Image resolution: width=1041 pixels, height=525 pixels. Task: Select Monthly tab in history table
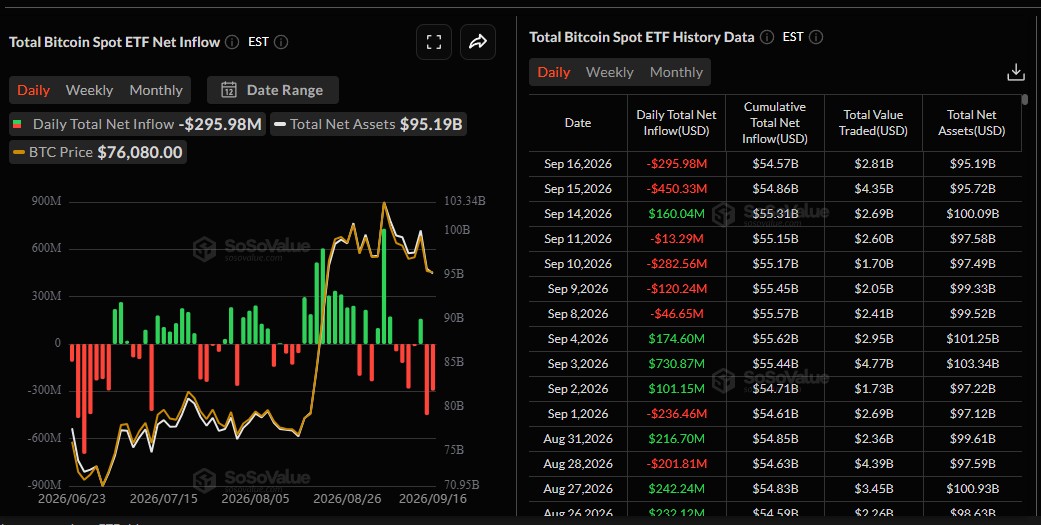676,72
